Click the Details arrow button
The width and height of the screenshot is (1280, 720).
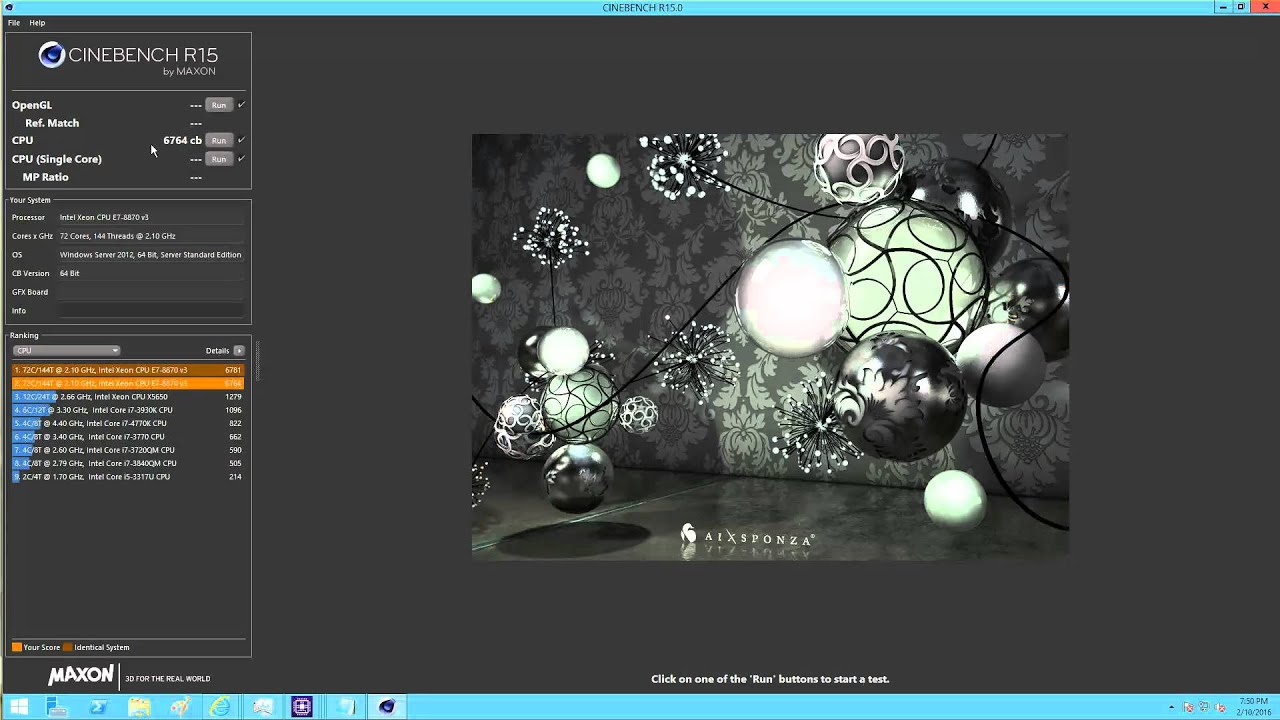click(239, 351)
